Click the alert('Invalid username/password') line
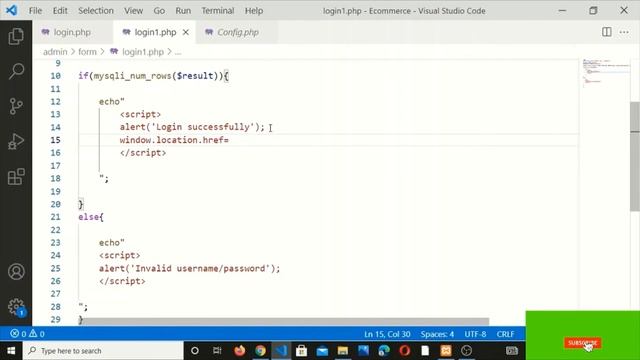The image size is (640, 360). pos(189,268)
